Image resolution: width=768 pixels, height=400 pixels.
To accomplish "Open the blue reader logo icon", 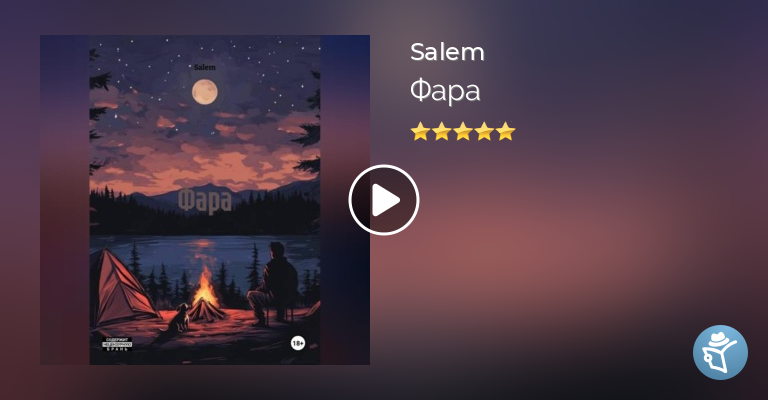I will pos(720,353).
